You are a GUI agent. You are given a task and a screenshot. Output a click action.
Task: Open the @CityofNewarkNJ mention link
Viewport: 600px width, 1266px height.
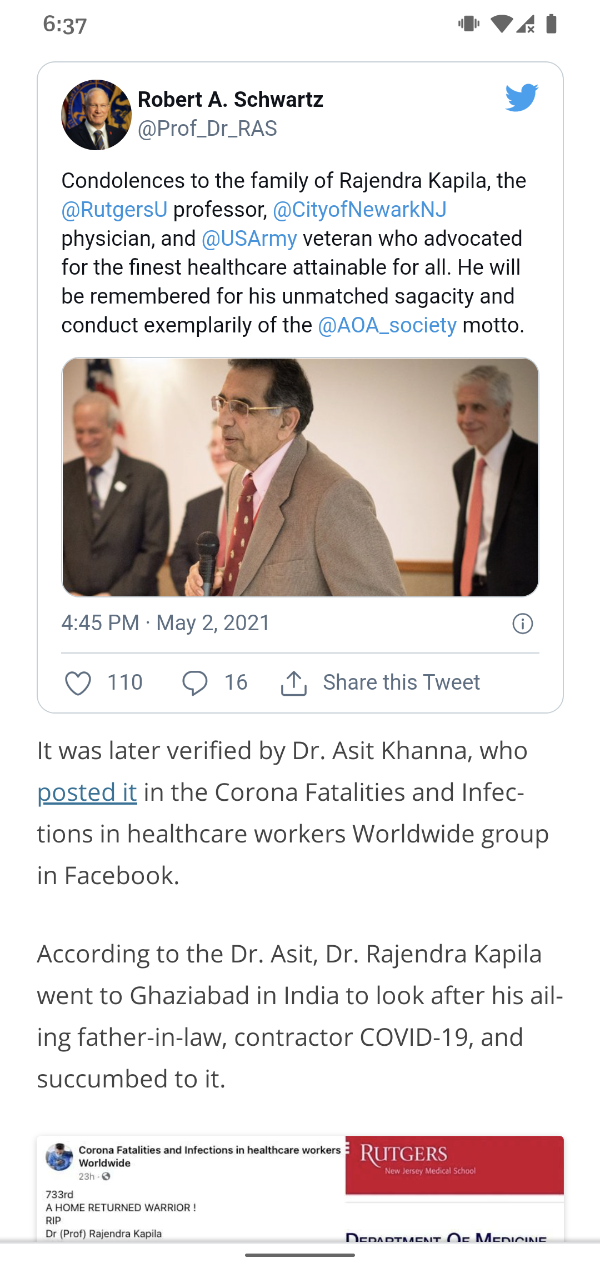pos(359,210)
